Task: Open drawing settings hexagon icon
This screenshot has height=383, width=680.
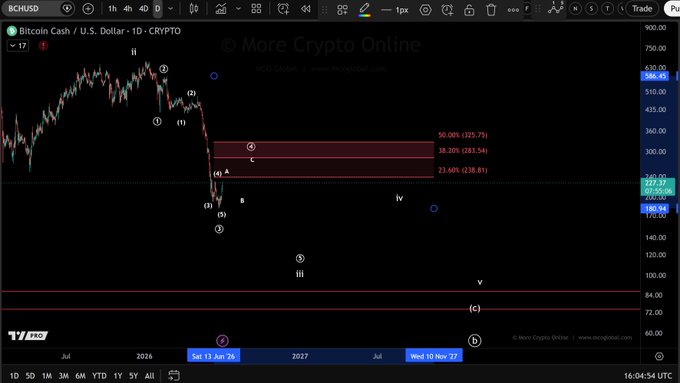Action: (x=425, y=10)
